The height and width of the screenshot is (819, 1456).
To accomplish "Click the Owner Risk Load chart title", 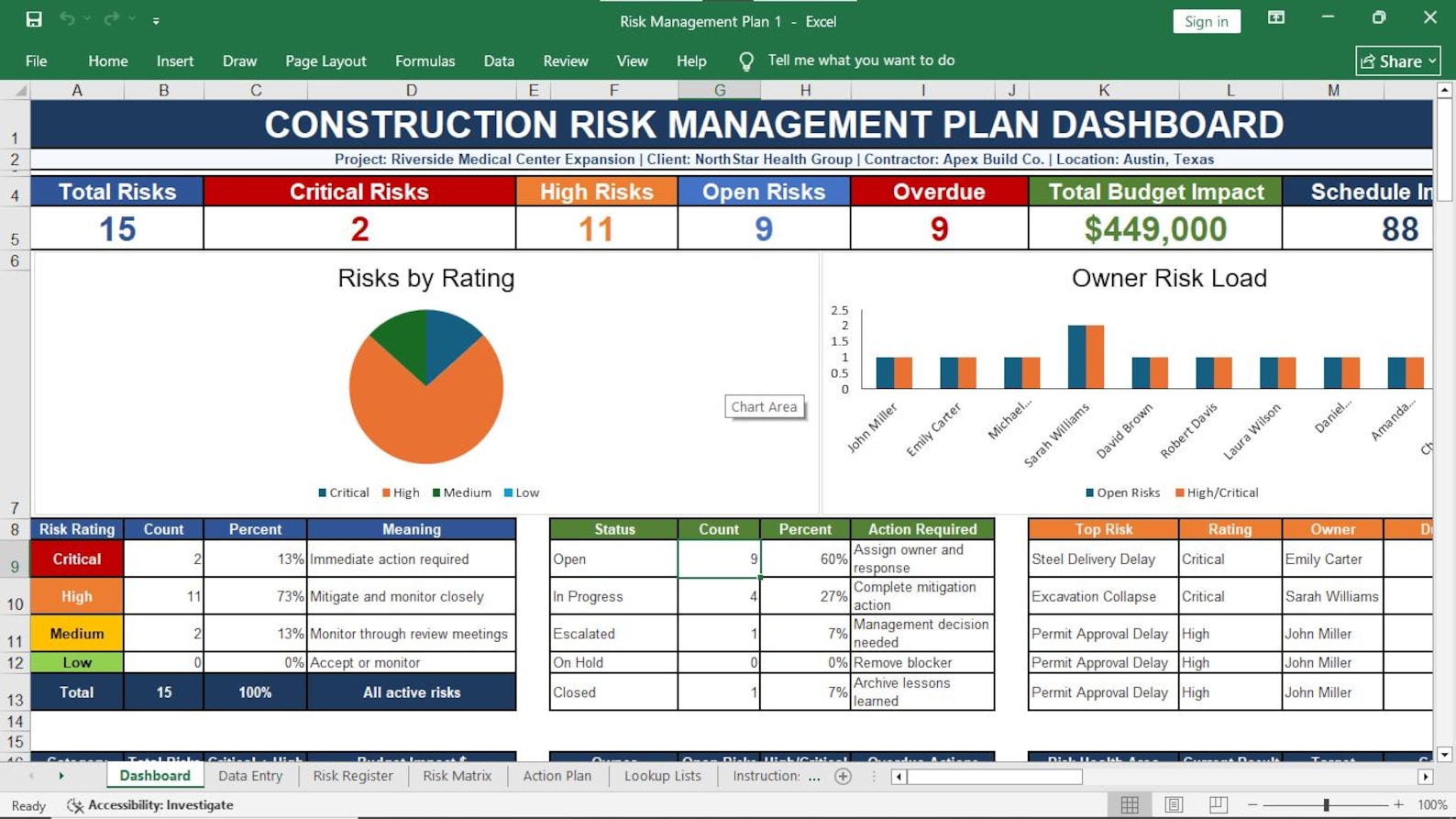I will (x=1169, y=278).
